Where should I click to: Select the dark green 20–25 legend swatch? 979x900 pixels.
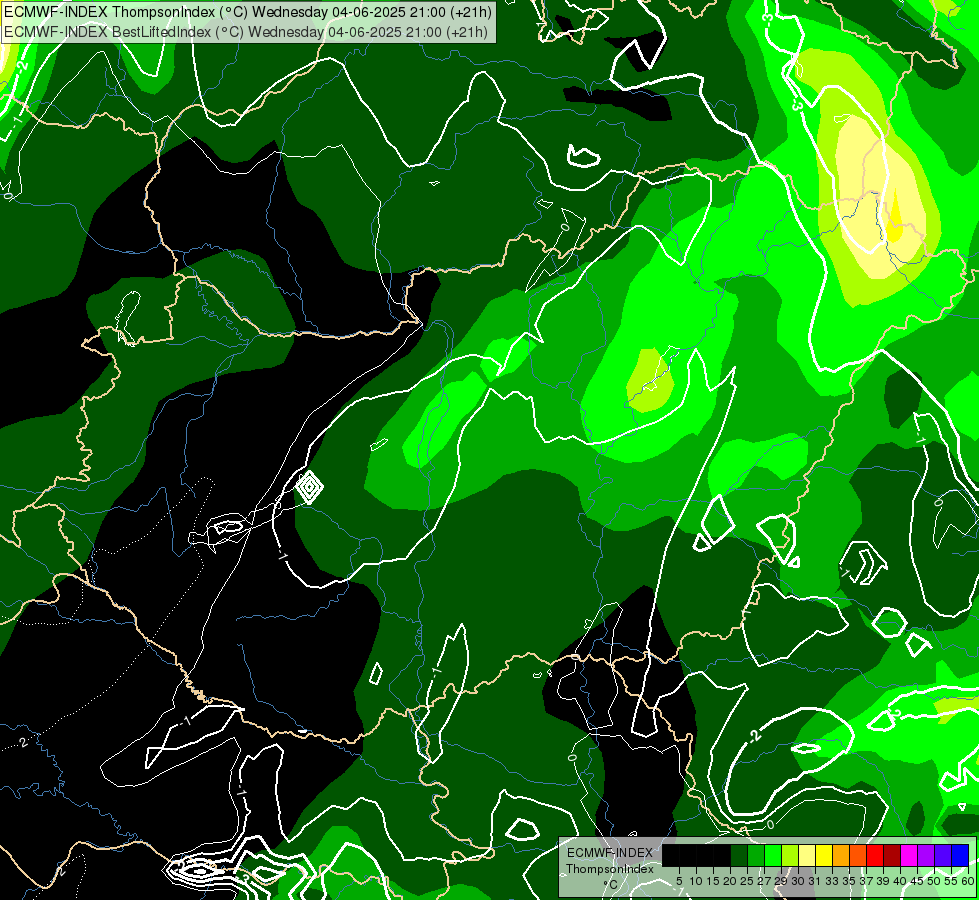pyautogui.click(x=739, y=855)
